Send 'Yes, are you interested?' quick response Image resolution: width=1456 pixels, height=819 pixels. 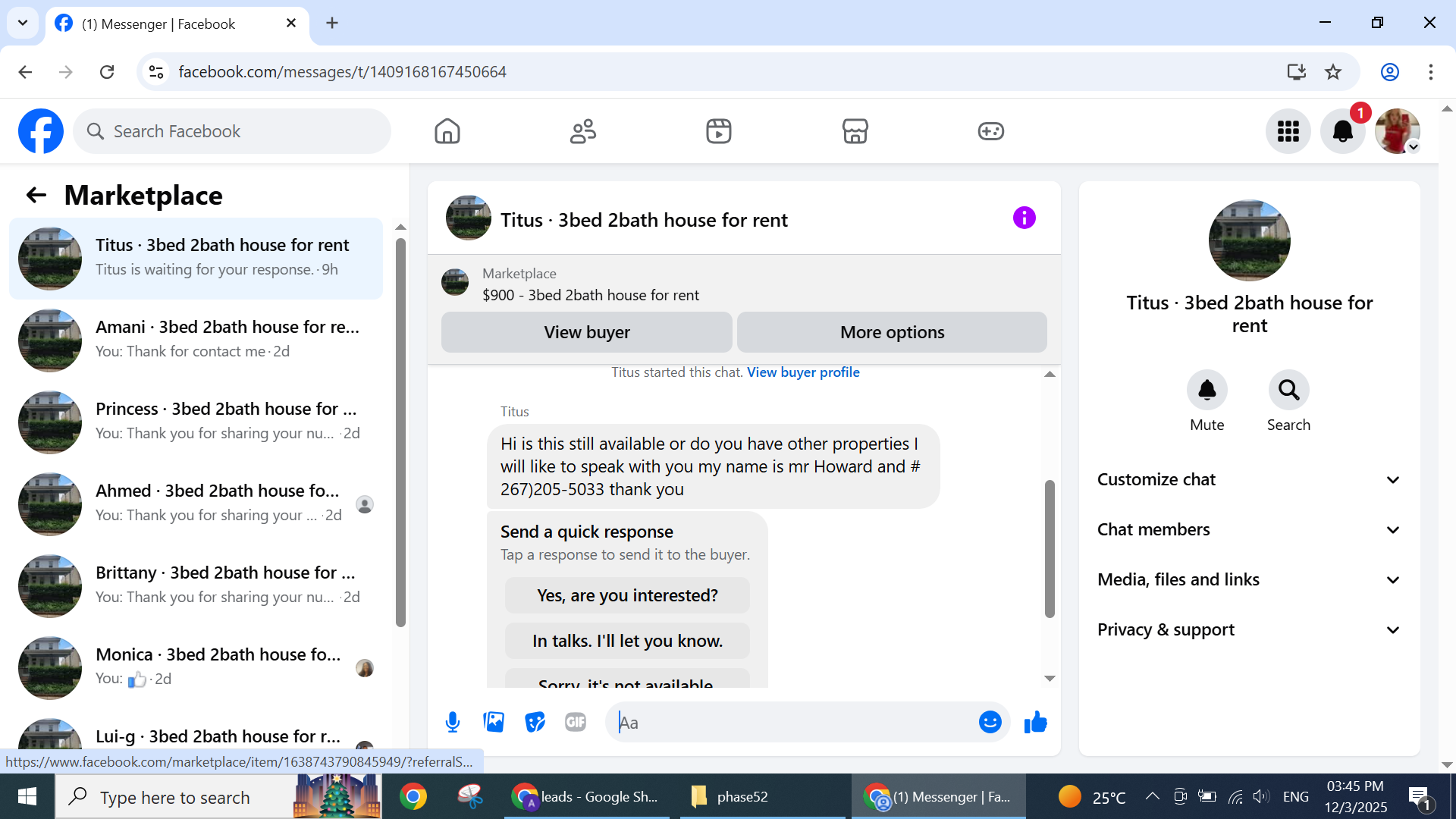[x=627, y=596]
